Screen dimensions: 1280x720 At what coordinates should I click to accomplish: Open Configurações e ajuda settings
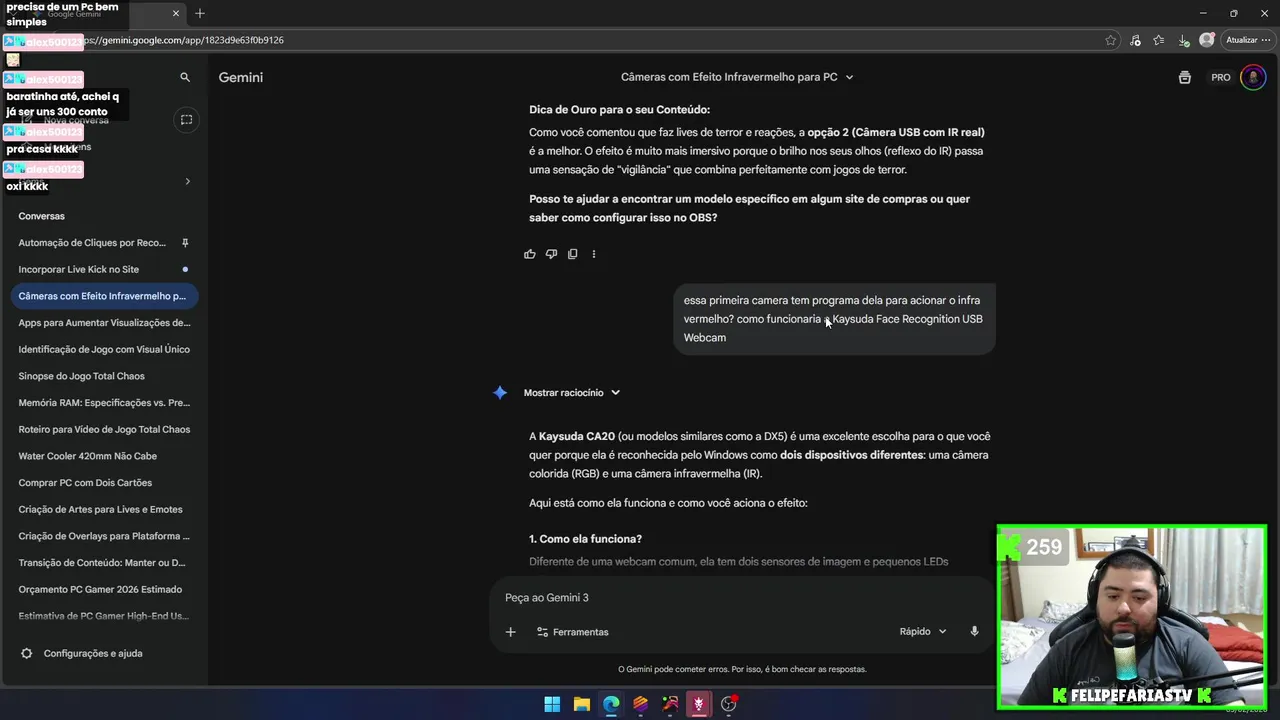(x=82, y=653)
